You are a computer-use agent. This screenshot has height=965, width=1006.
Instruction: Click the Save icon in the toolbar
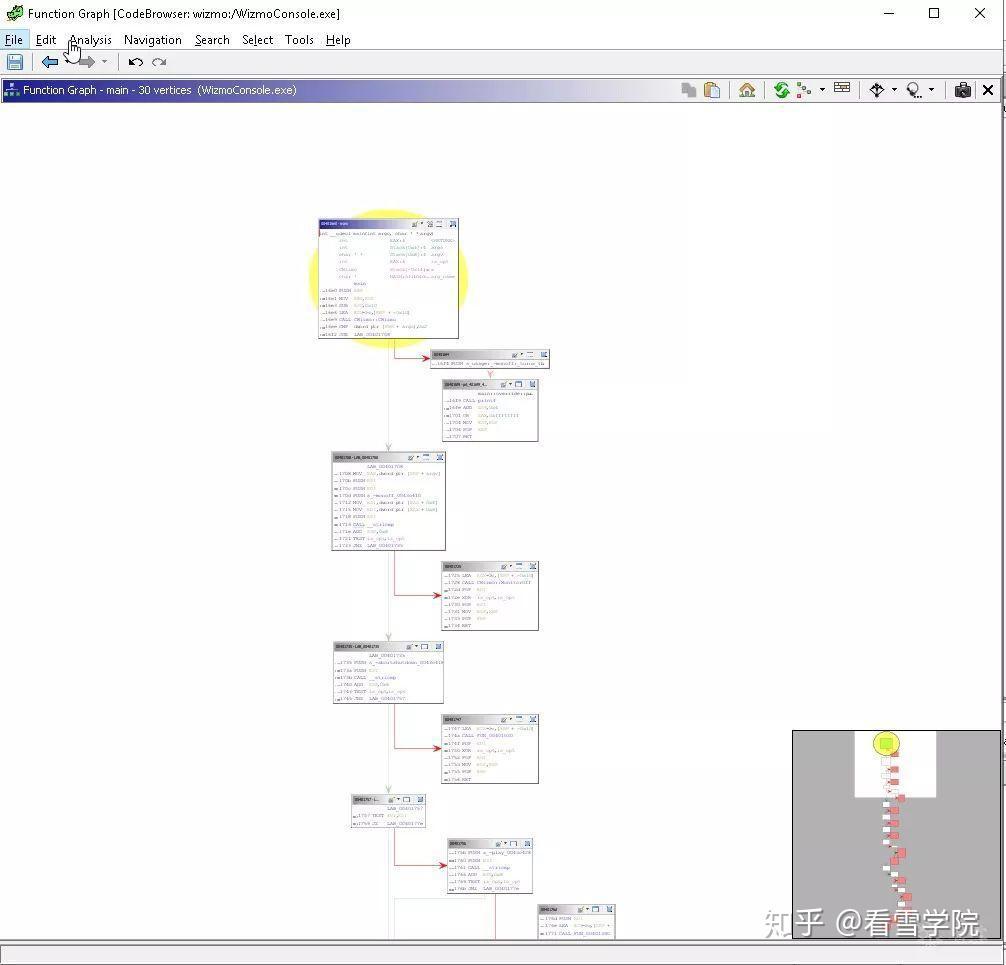(x=15, y=62)
